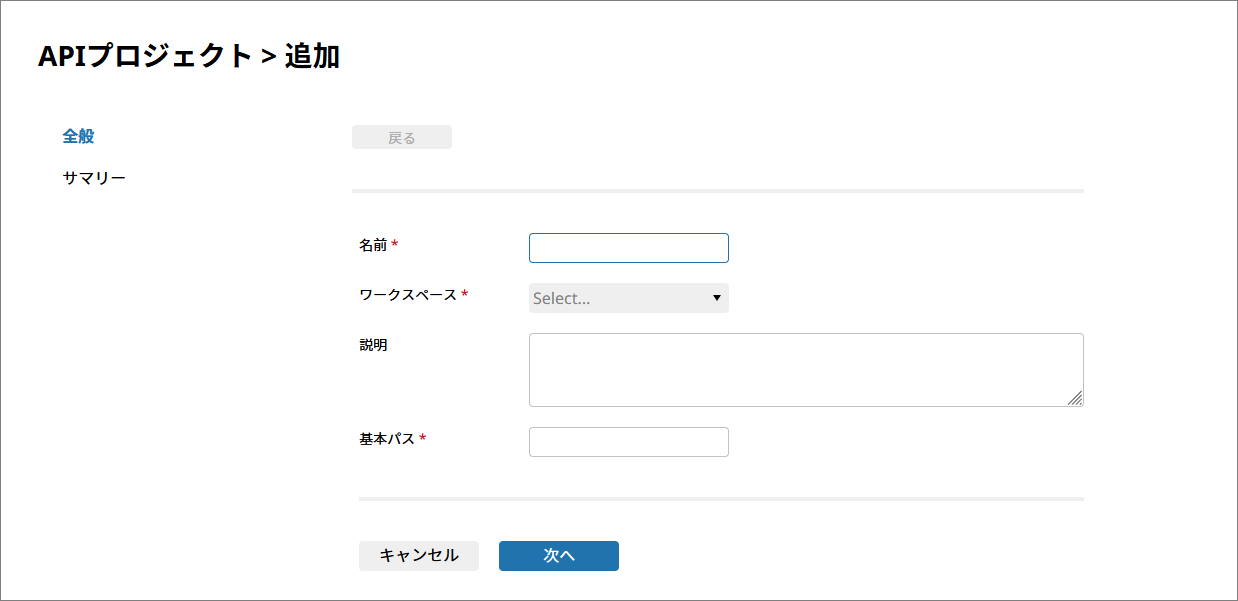Open the ワークスペース Select... dropdown

tap(620, 298)
